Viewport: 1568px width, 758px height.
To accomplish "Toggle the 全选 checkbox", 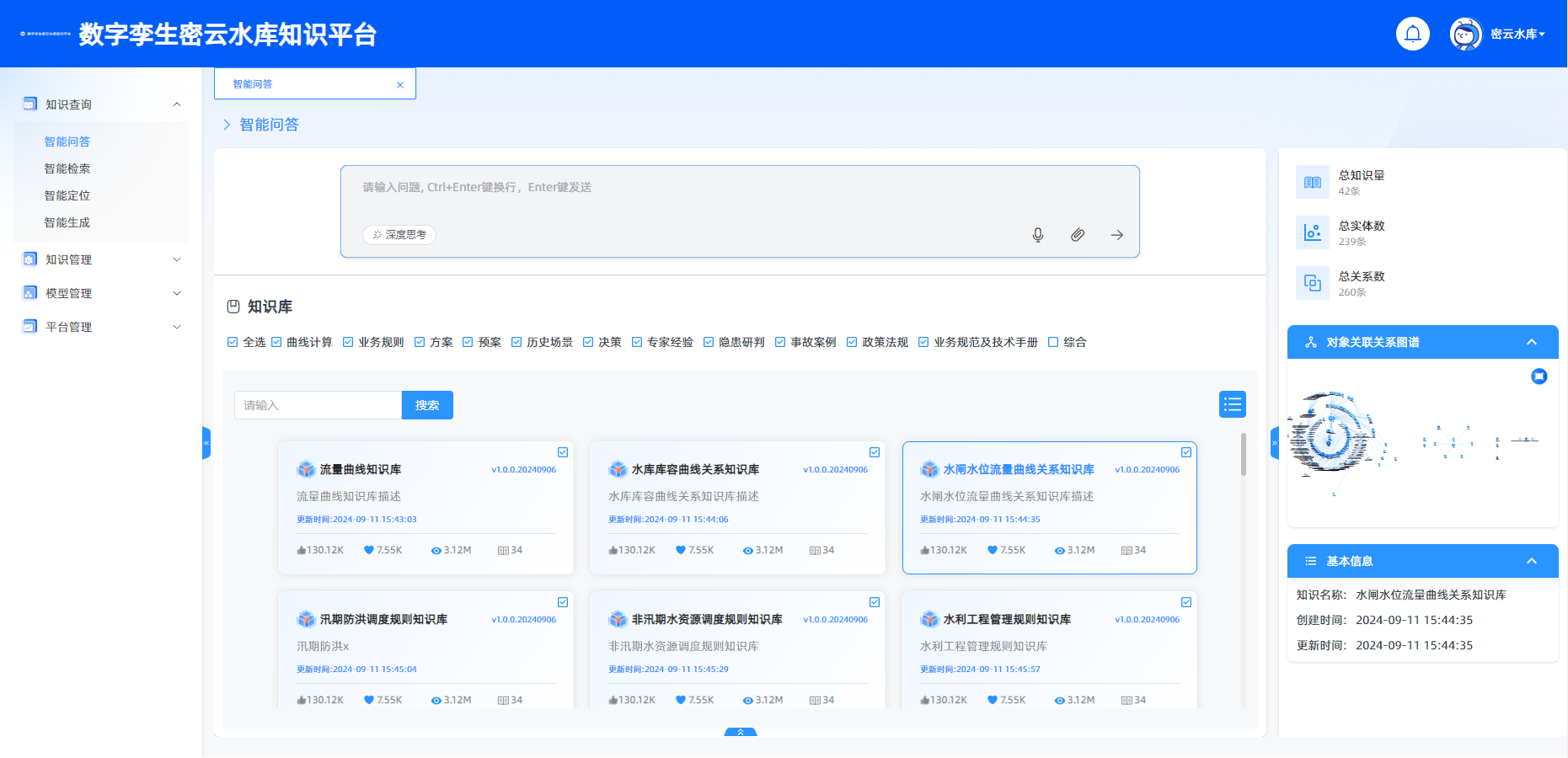I will tap(233, 342).
